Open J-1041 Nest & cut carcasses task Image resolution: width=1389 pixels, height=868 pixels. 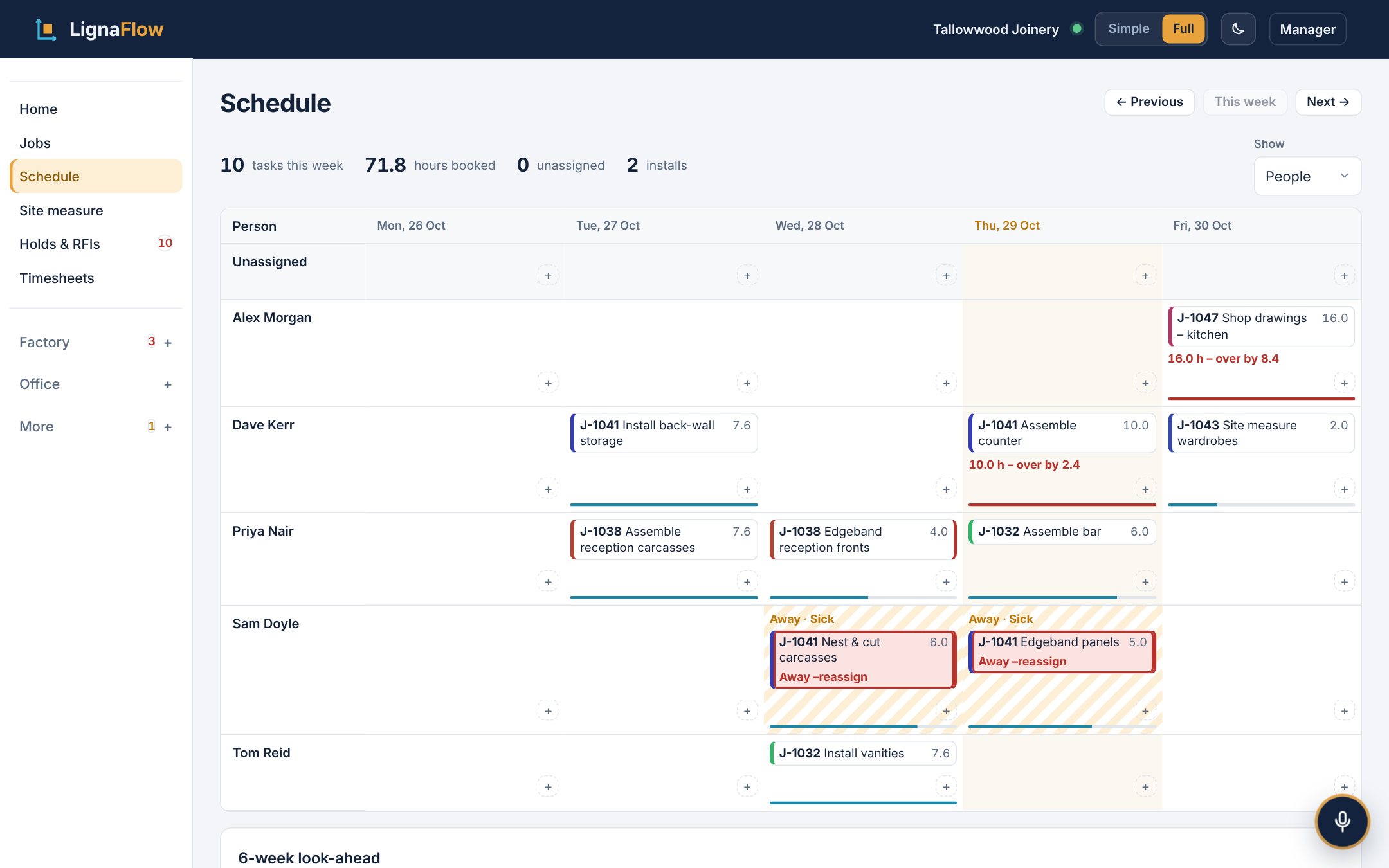tap(863, 659)
